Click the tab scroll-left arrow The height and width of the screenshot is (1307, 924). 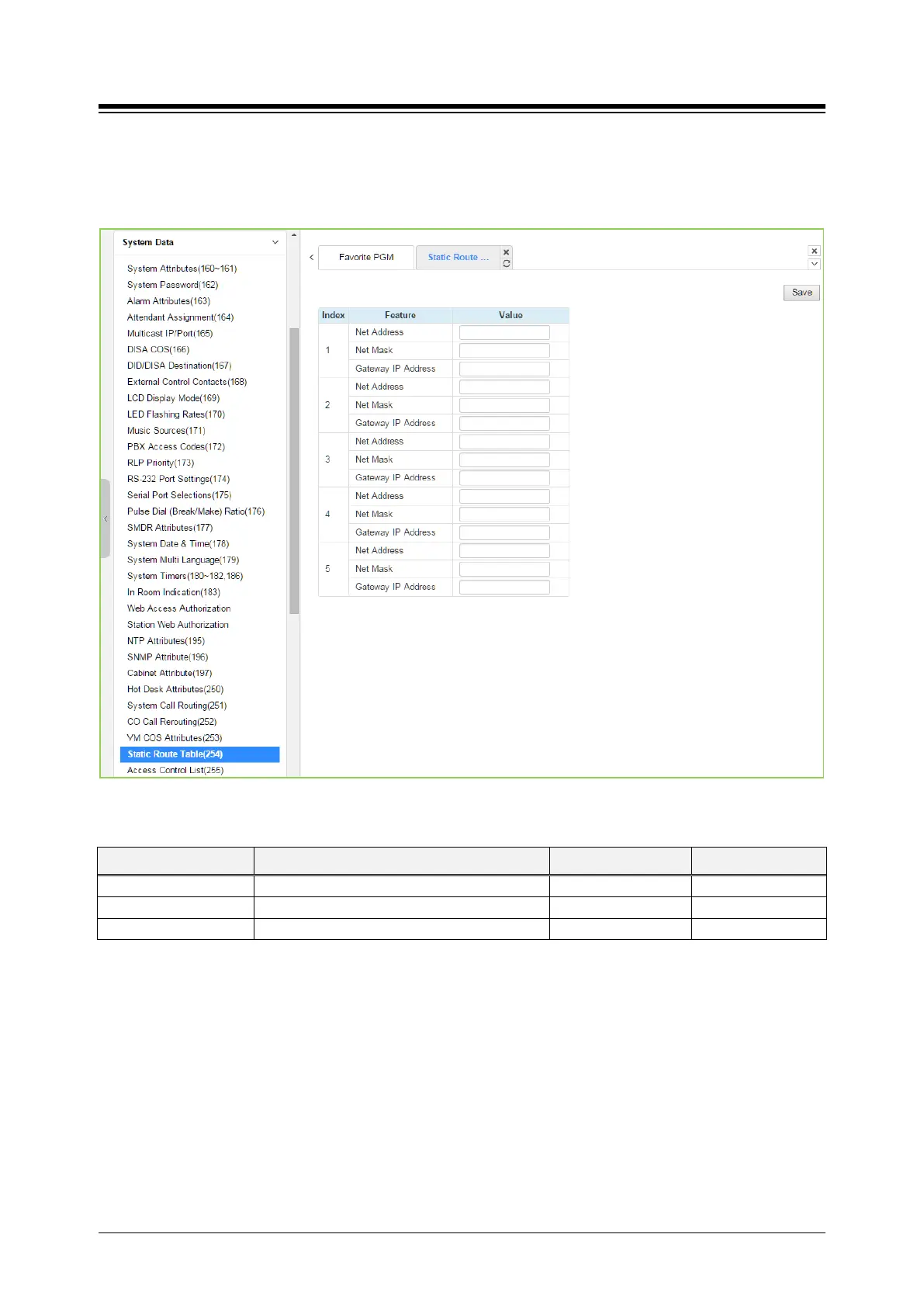(312, 257)
